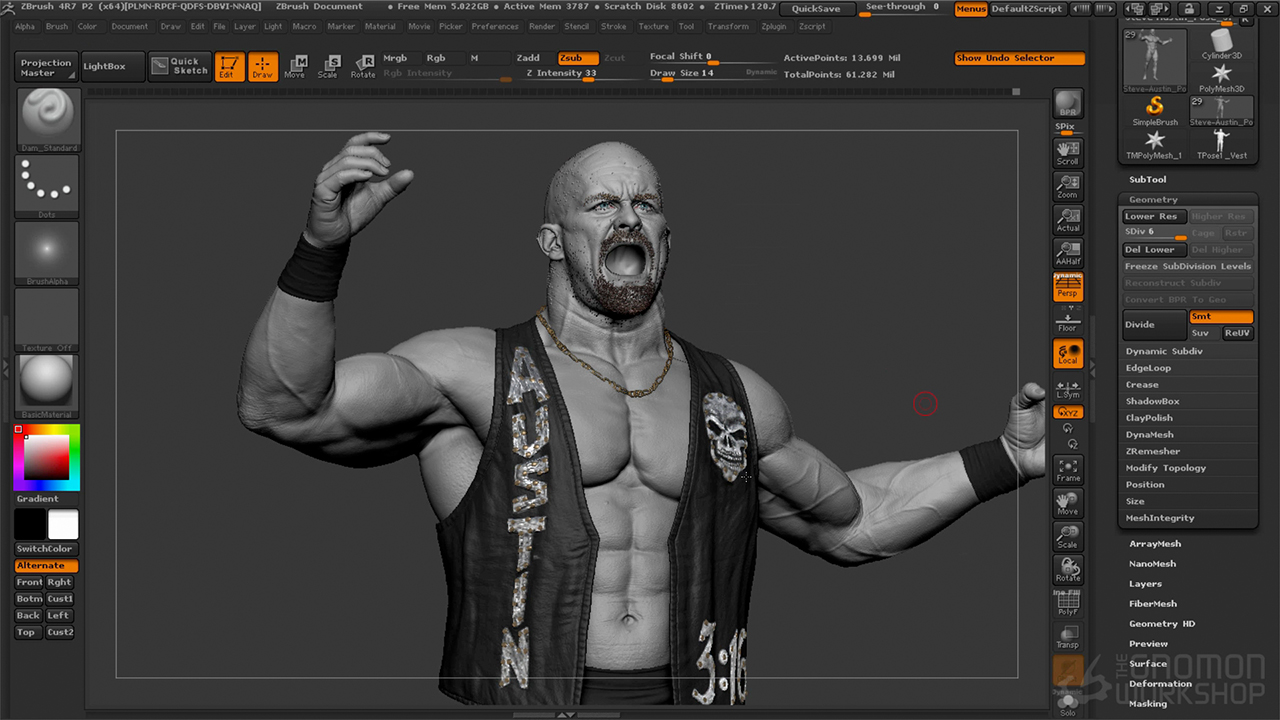The image size is (1280, 720).
Task: Choose the Dam_Standard brush thumbnail
Action: coord(47,118)
